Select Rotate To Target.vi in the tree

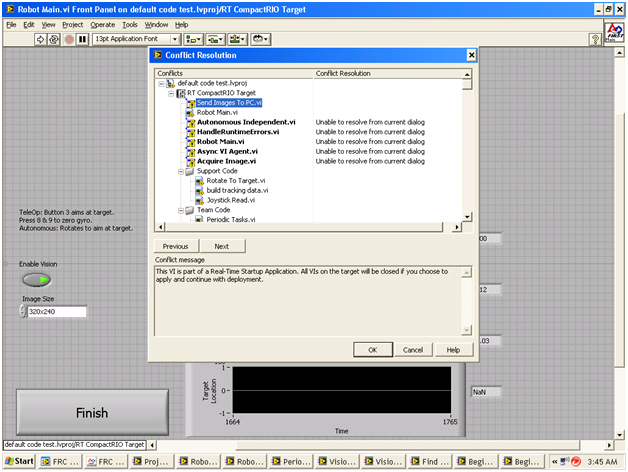click(236, 181)
